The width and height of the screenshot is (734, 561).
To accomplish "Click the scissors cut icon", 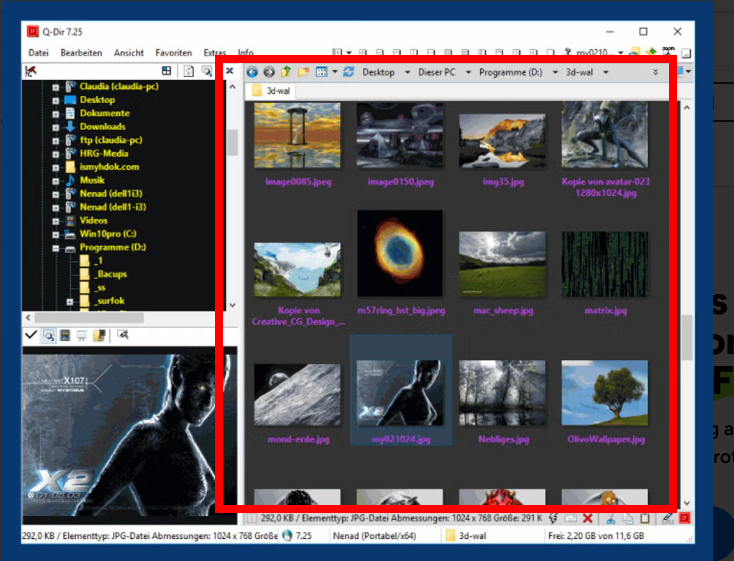I will 610,519.
